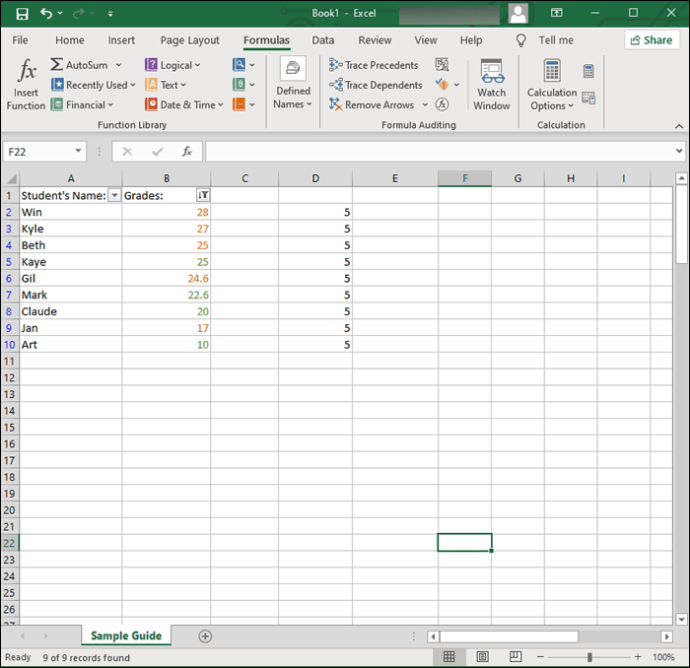
Task: Click Show Formulas icon
Action: [x=442, y=65]
